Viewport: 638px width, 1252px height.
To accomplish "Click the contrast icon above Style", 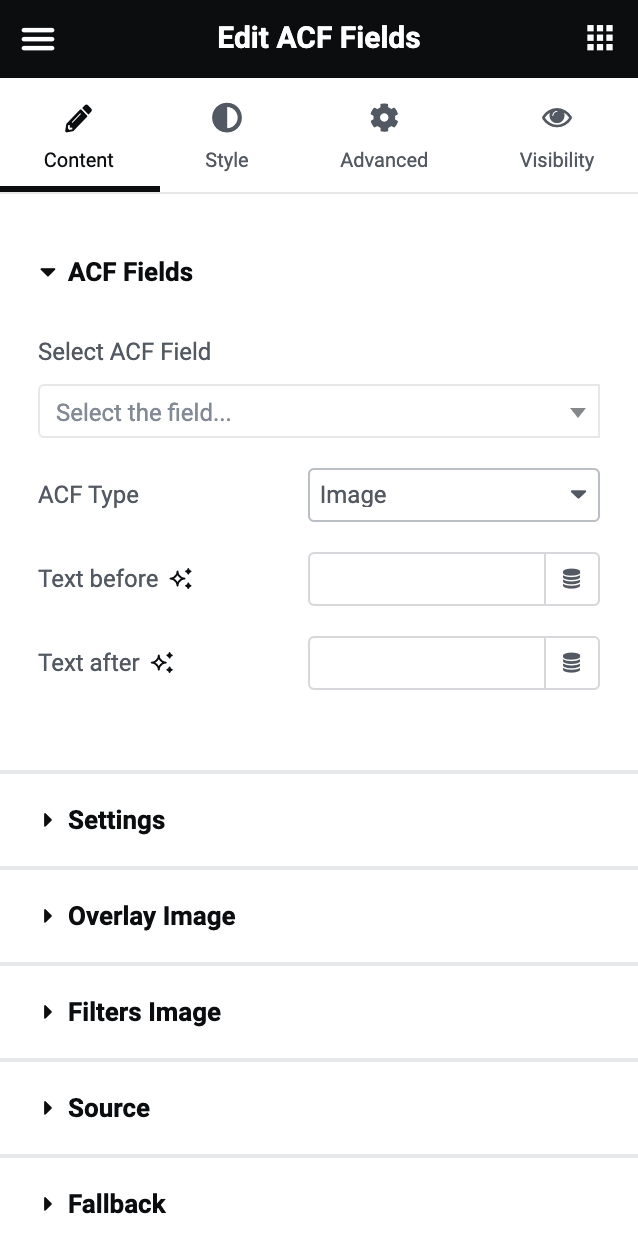I will [x=226, y=117].
